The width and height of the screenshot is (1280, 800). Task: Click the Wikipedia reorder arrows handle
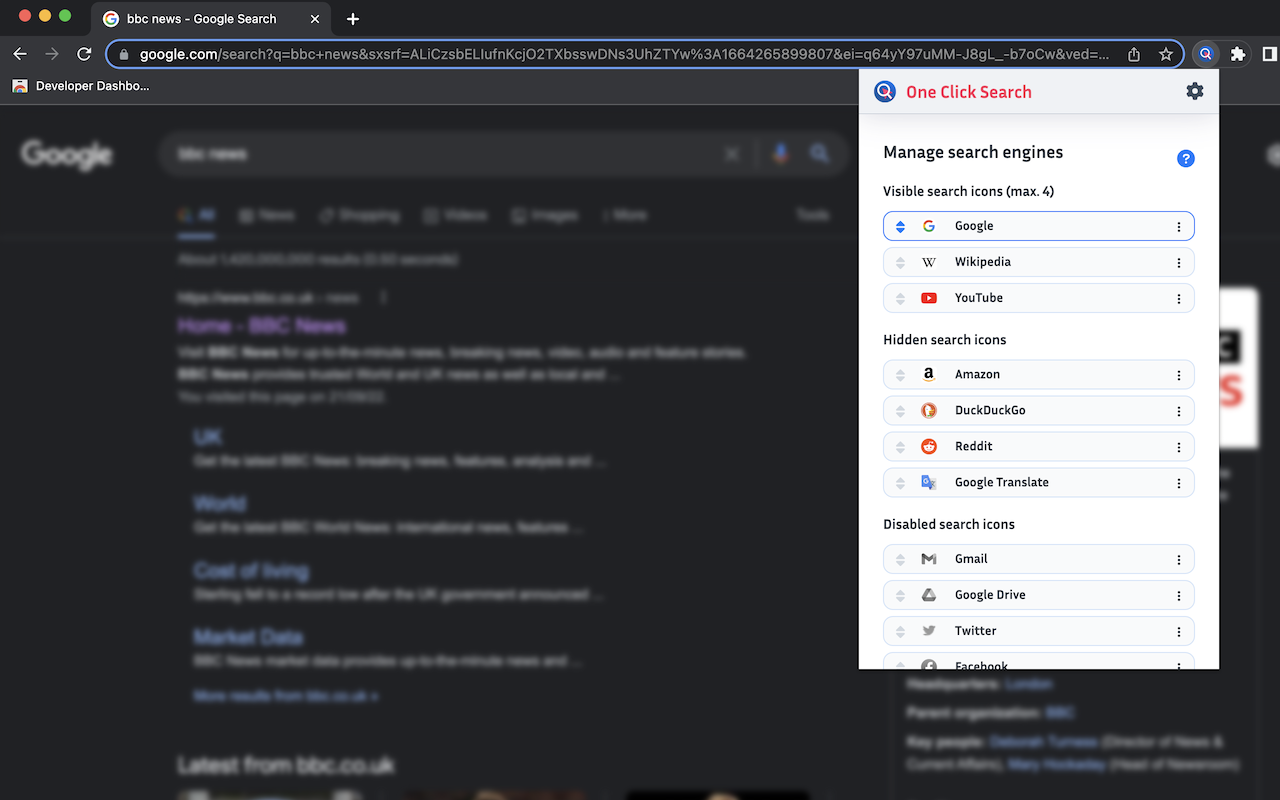[900, 263]
